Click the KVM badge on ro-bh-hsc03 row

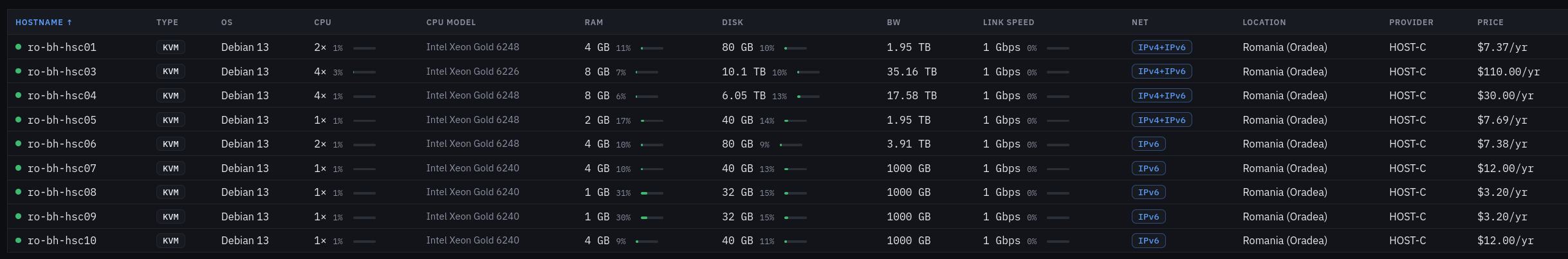(171, 72)
